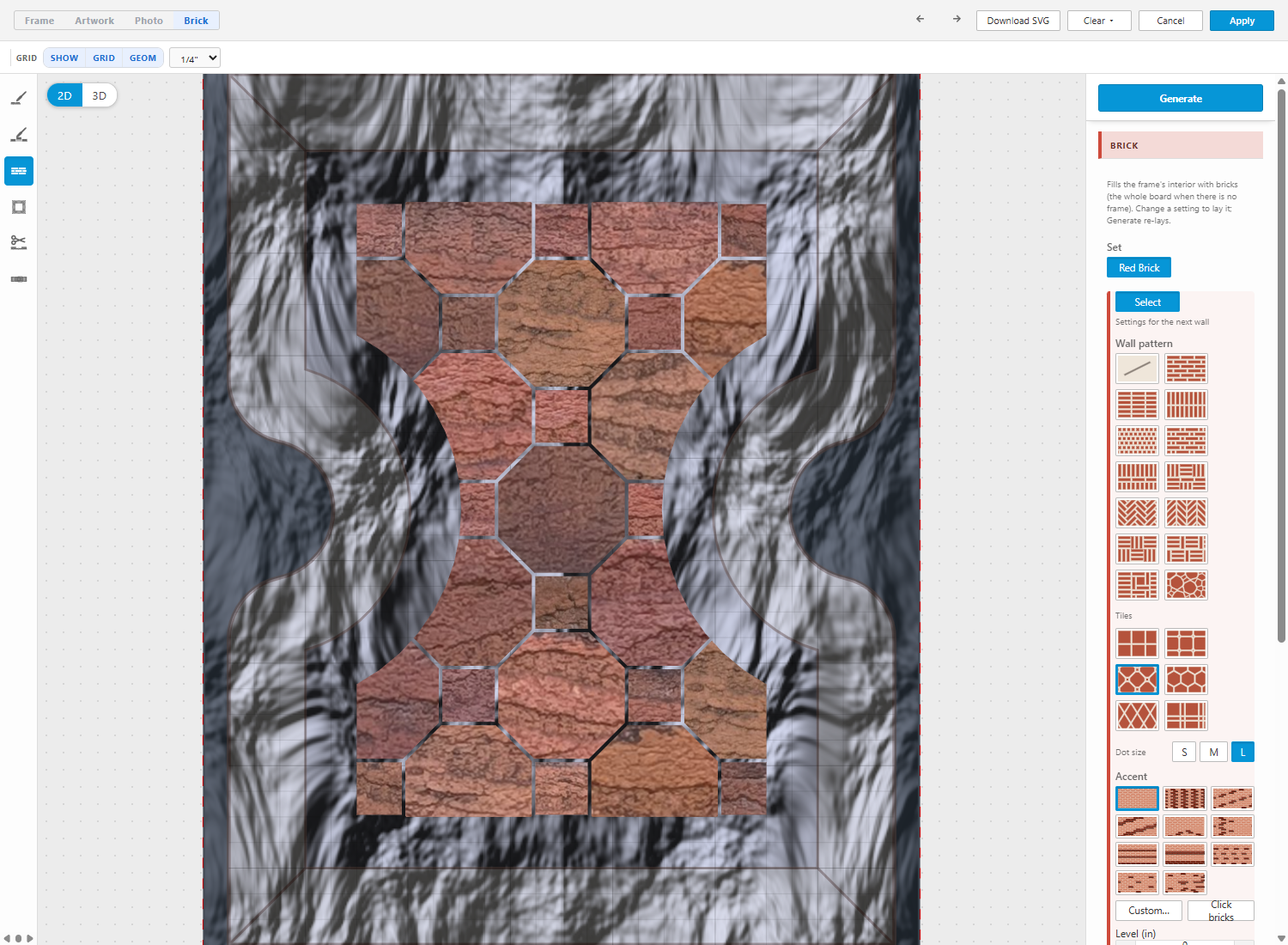This screenshot has width=1288, height=945.
Task: Choose the diamond lattice tile pattern
Action: pos(1137,716)
